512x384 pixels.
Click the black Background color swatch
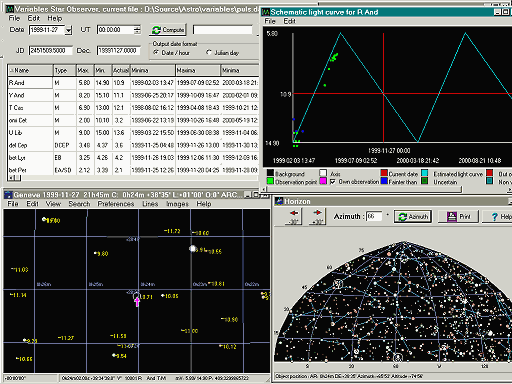270,173
